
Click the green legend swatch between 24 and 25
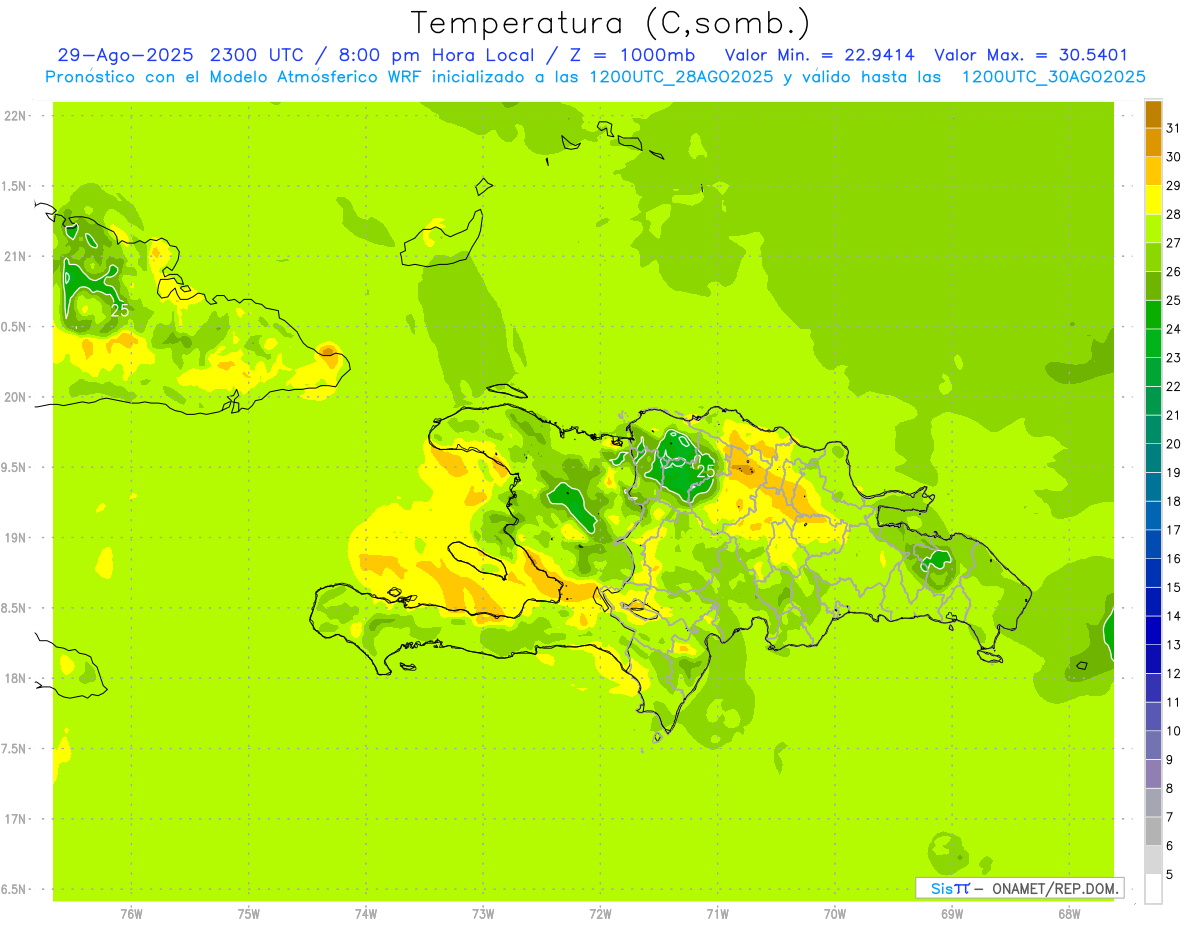click(1153, 314)
